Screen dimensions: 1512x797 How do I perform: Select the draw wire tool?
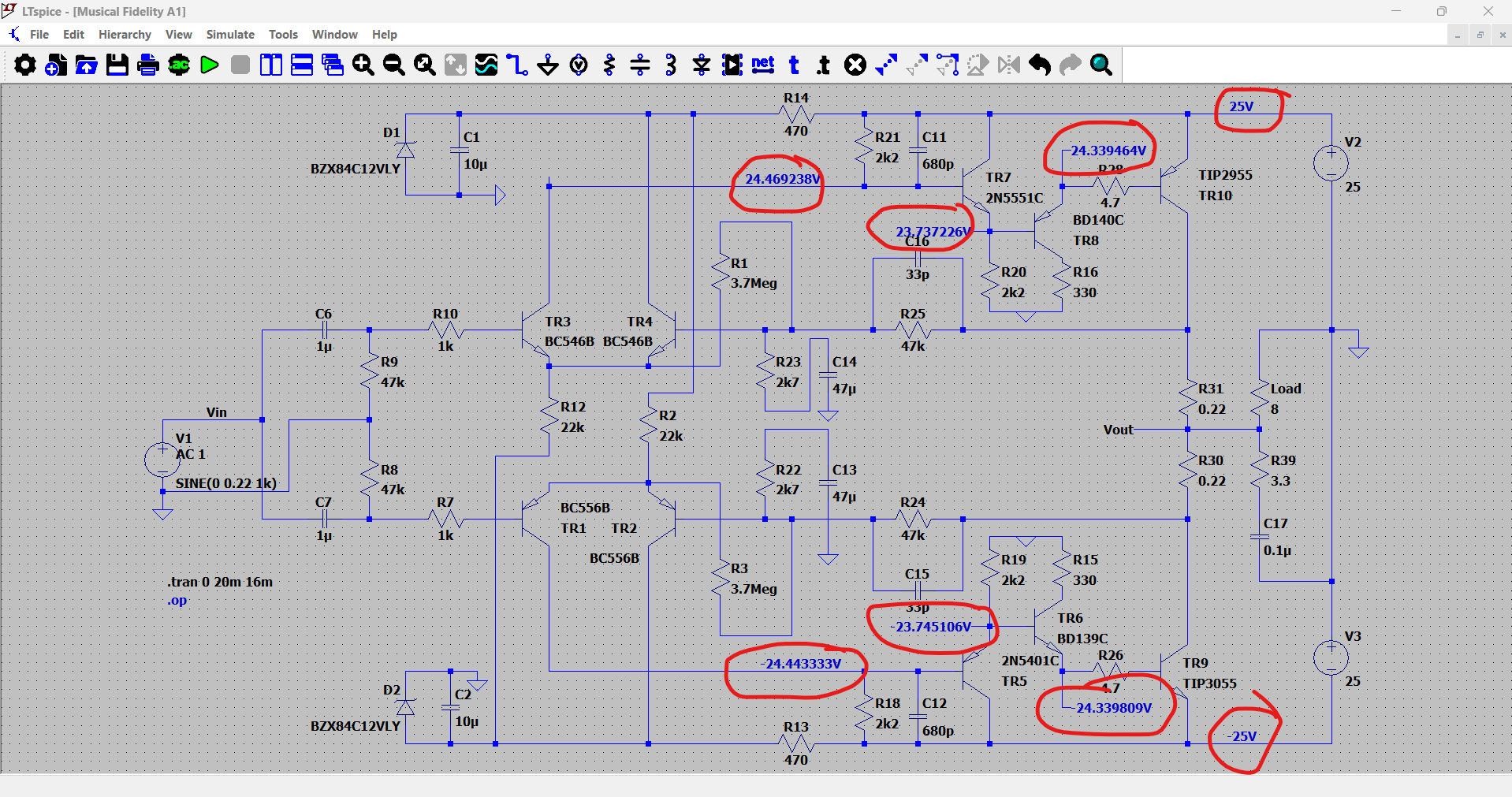[517, 65]
